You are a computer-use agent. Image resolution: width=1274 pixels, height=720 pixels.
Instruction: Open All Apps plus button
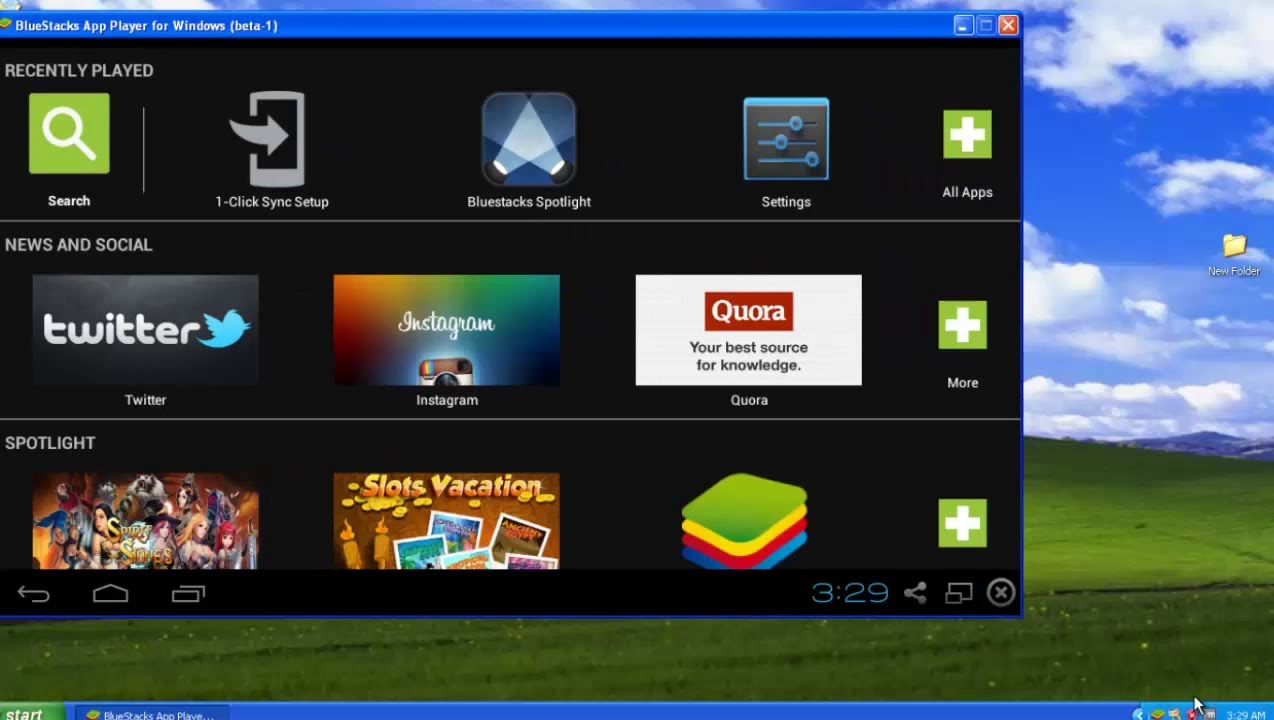pos(967,134)
